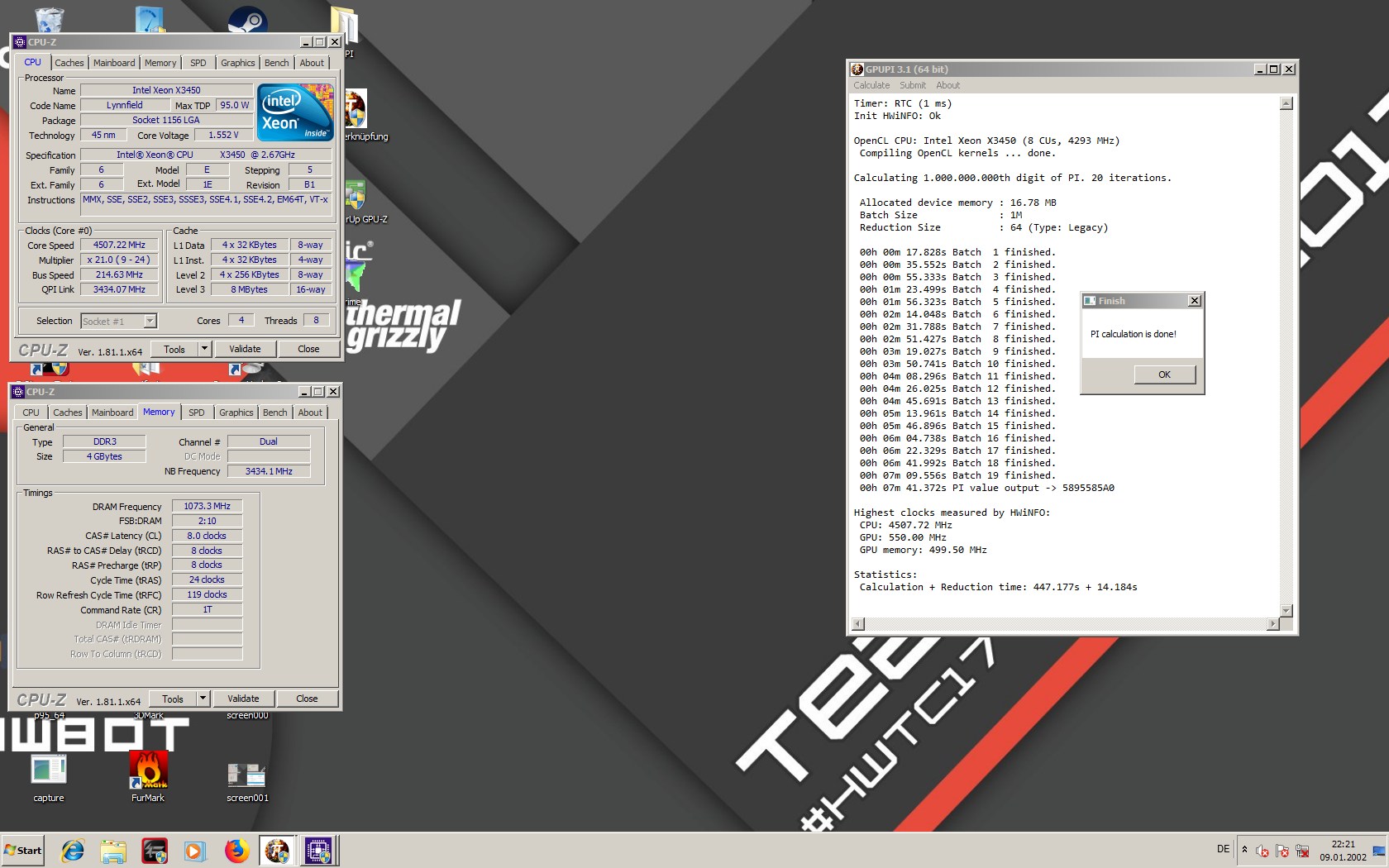1389x868 pixels.
Task: Switch to CPU-Z taskbar button
Action: 318,850
